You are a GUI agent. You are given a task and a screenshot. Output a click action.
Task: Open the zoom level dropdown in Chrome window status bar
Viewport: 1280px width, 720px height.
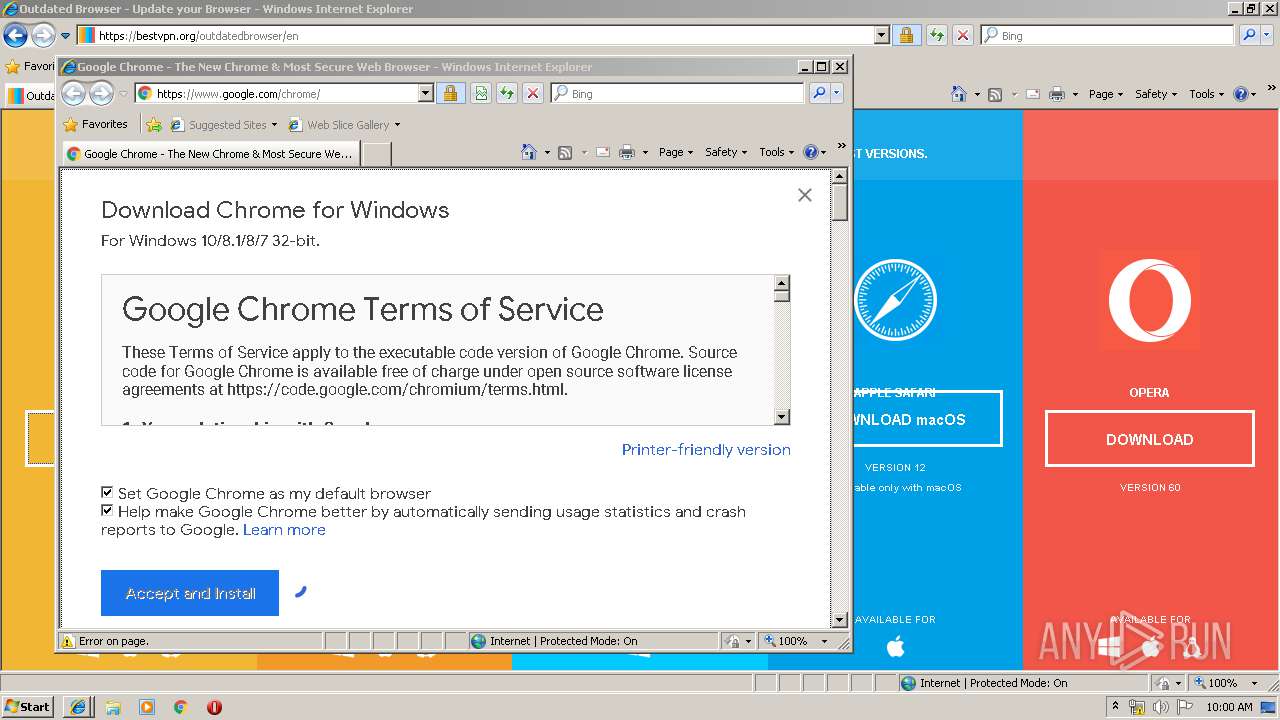click(825, 641)
